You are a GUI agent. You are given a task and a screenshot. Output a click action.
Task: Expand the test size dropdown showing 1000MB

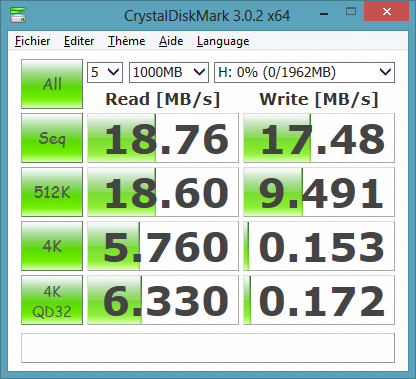(169, 72)
